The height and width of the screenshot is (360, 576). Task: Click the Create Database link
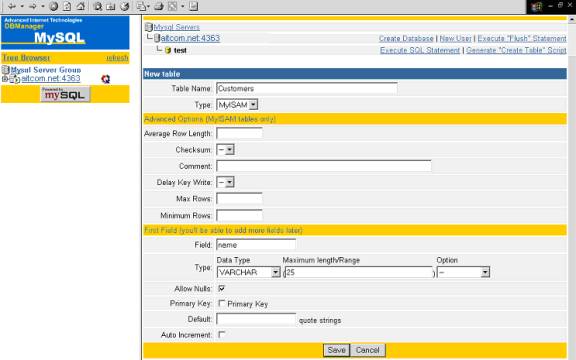pyautogui.click(x=406, y=39)
